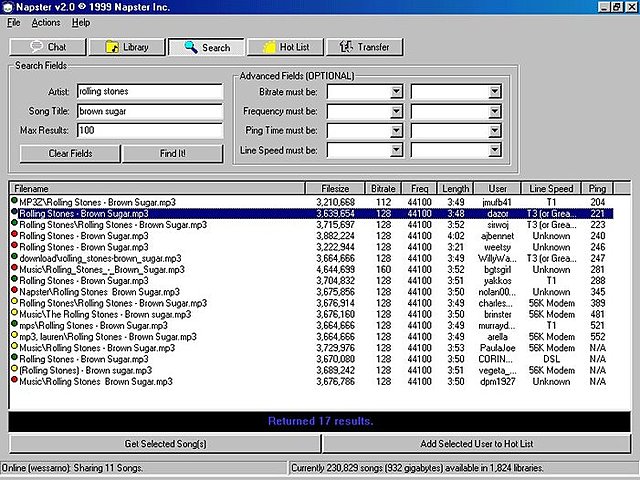
Task: Click the Song Title input field
Action: click(x=150, y=111)
